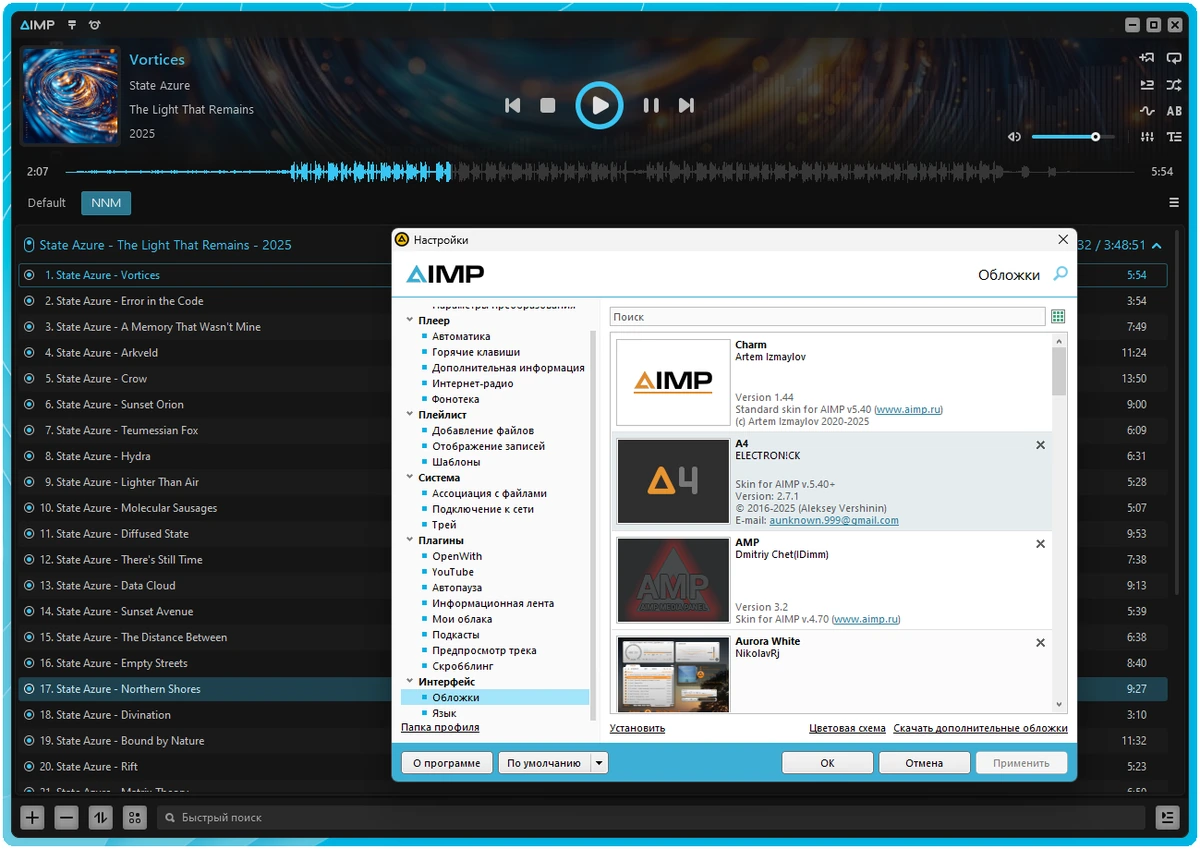Collapse the Интерфейс settings section
The height and width of the screenshot is (849, 1200).
(x=410, y=682)
